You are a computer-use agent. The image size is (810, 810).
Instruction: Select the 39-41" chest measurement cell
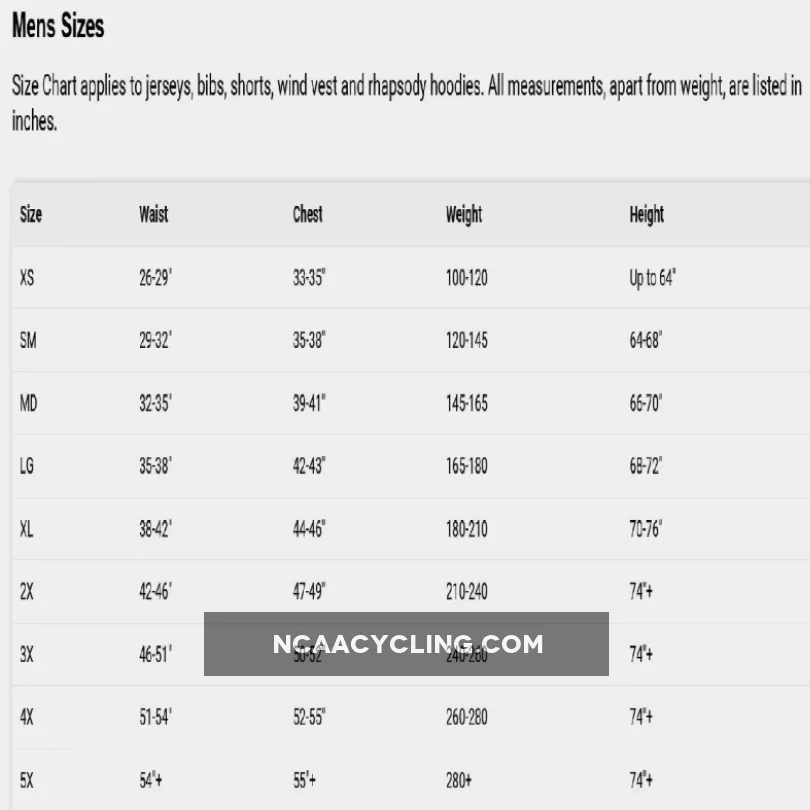click(309, 404)
